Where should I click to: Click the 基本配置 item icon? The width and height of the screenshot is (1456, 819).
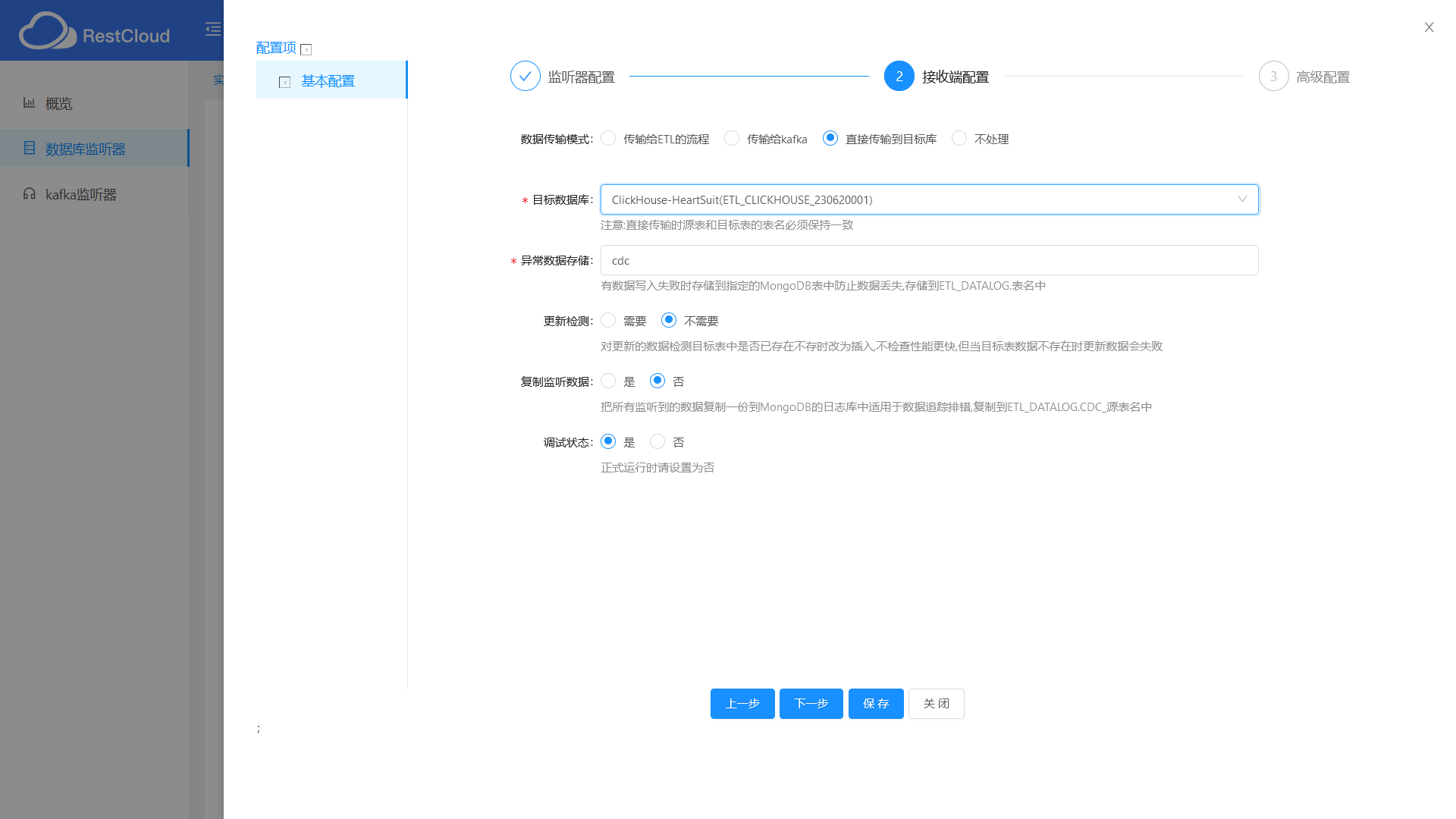coord(285,82)
